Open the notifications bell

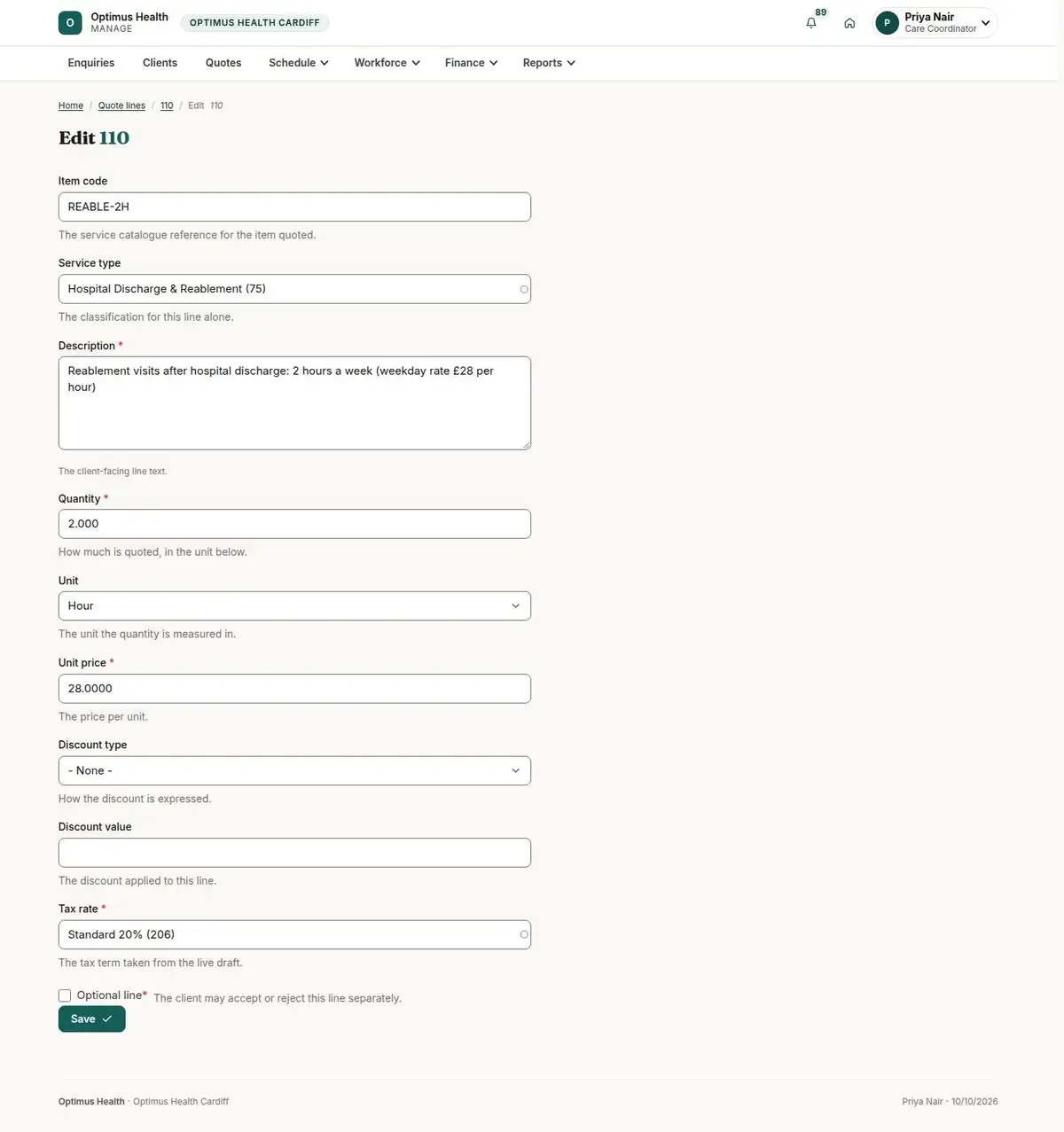[x=811, y=23]
